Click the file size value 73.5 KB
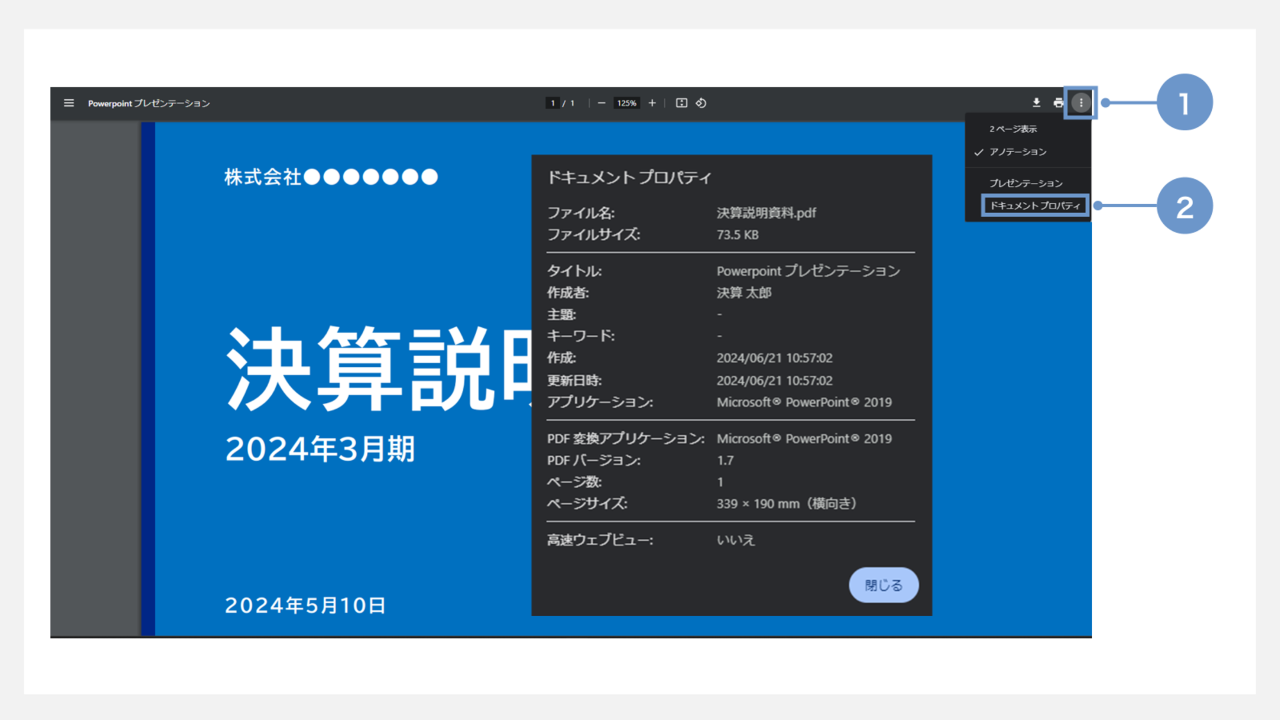 (x=738, y=235)
